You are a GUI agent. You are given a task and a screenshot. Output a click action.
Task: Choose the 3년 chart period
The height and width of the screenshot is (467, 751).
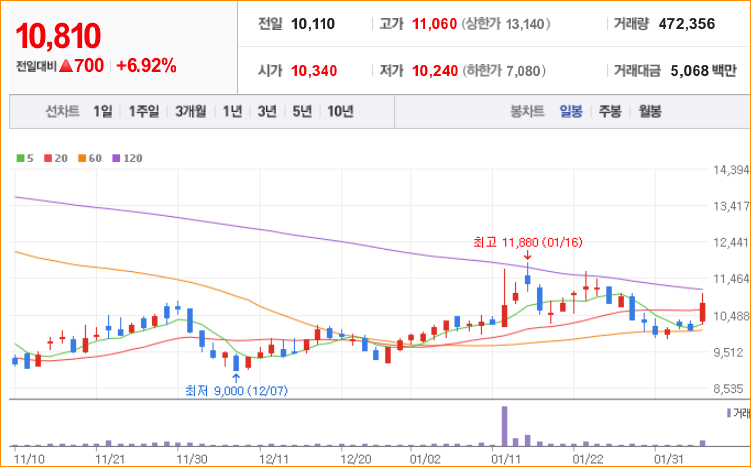tap(267, 112)
